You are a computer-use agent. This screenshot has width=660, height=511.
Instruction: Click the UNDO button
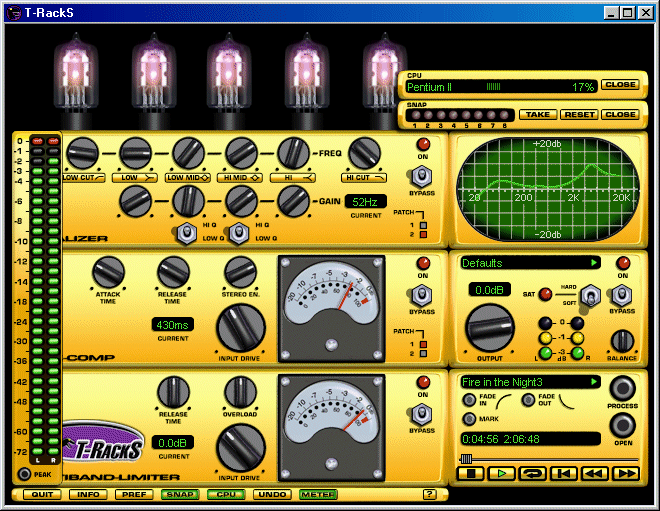[272, 494]
